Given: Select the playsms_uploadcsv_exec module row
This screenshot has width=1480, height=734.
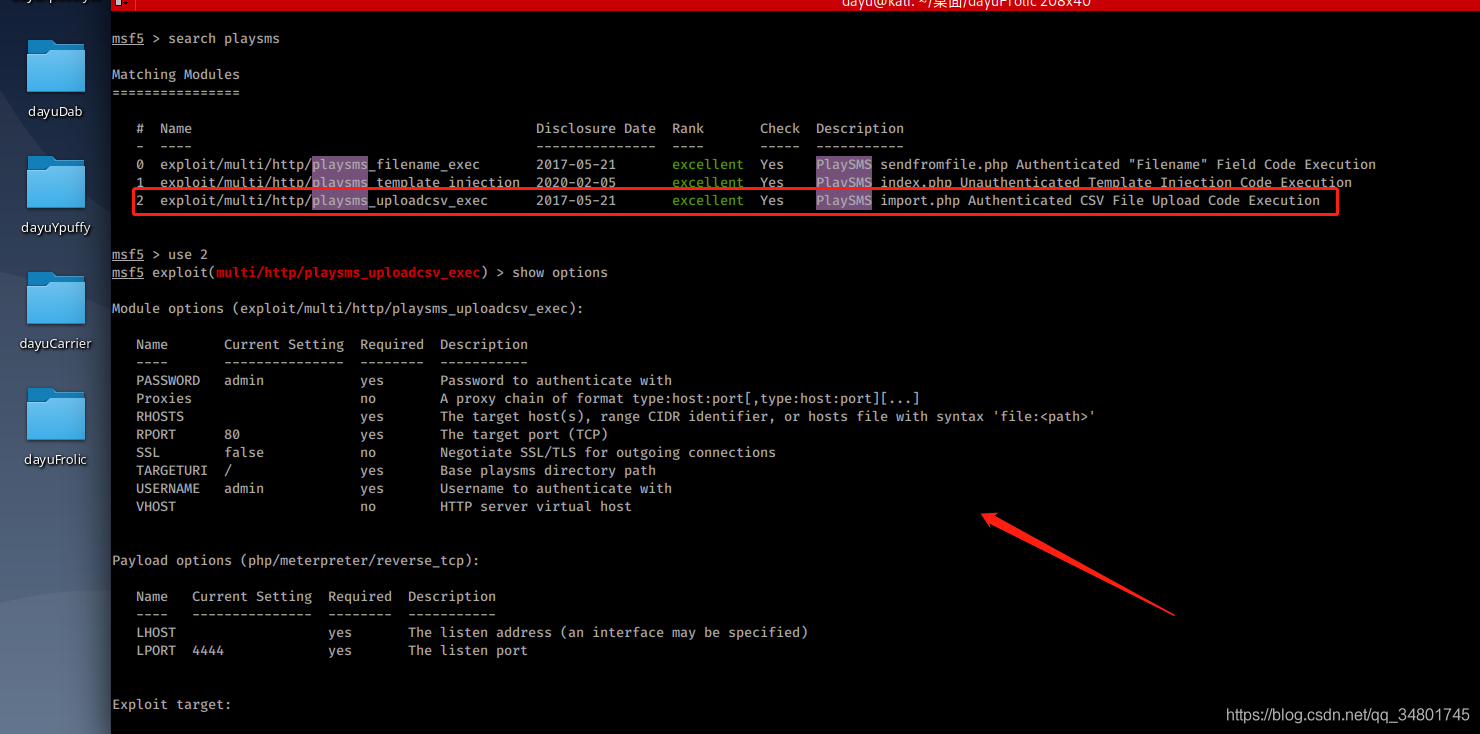Looking at the screenshot, I should 728,200.
